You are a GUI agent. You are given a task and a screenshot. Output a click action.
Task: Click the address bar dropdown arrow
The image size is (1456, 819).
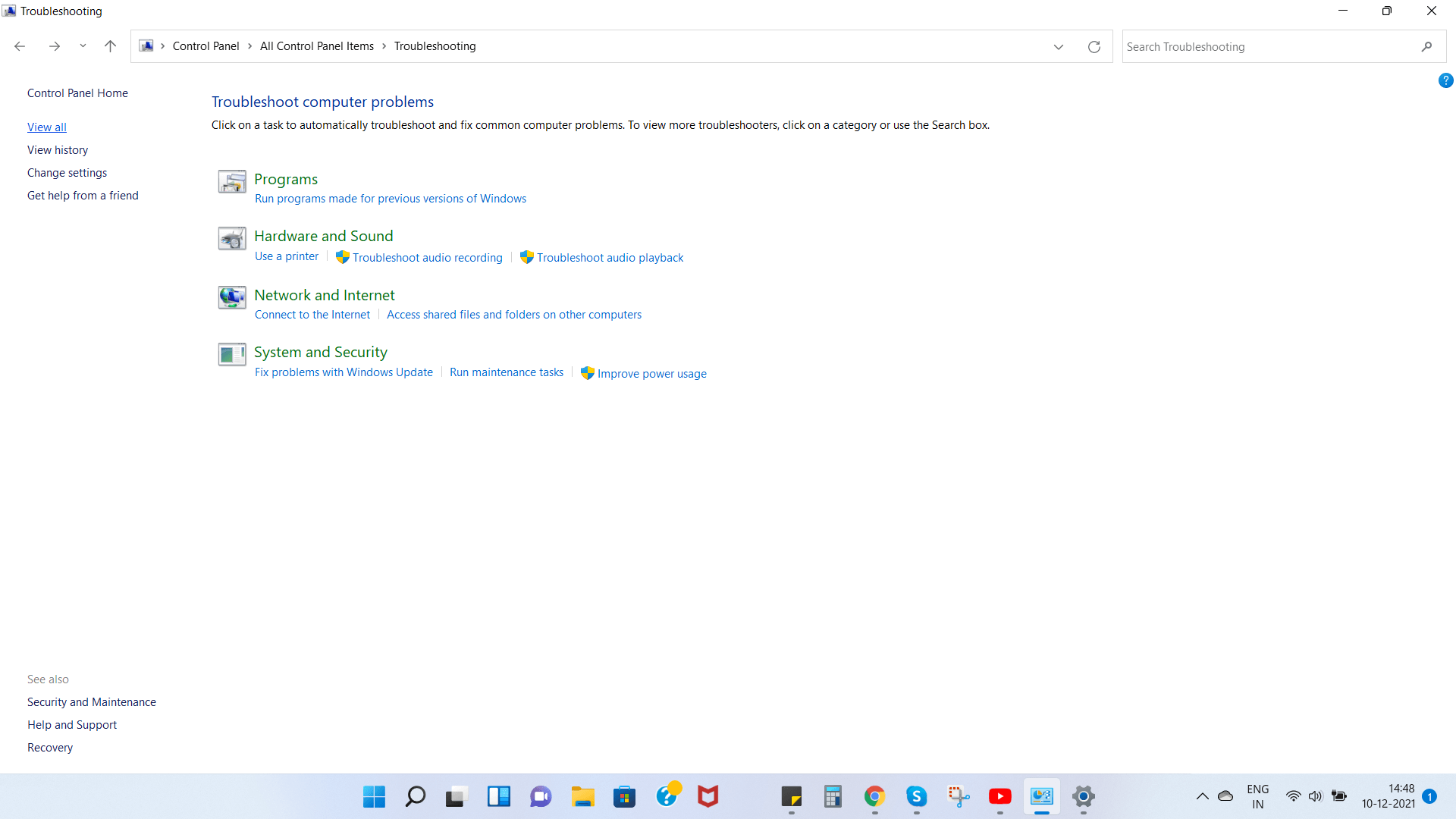(1059, 46)
